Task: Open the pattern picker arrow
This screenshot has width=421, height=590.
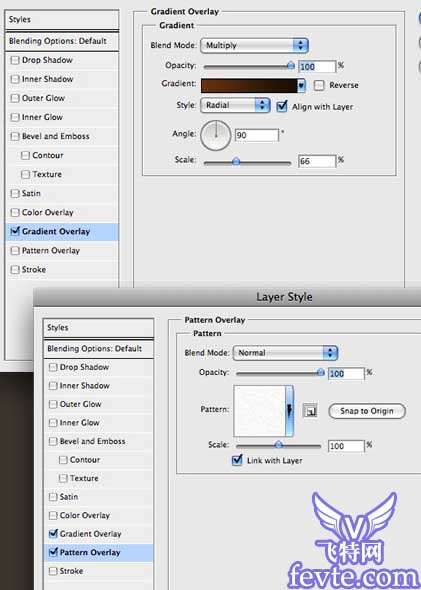Action: coord(289,411)
